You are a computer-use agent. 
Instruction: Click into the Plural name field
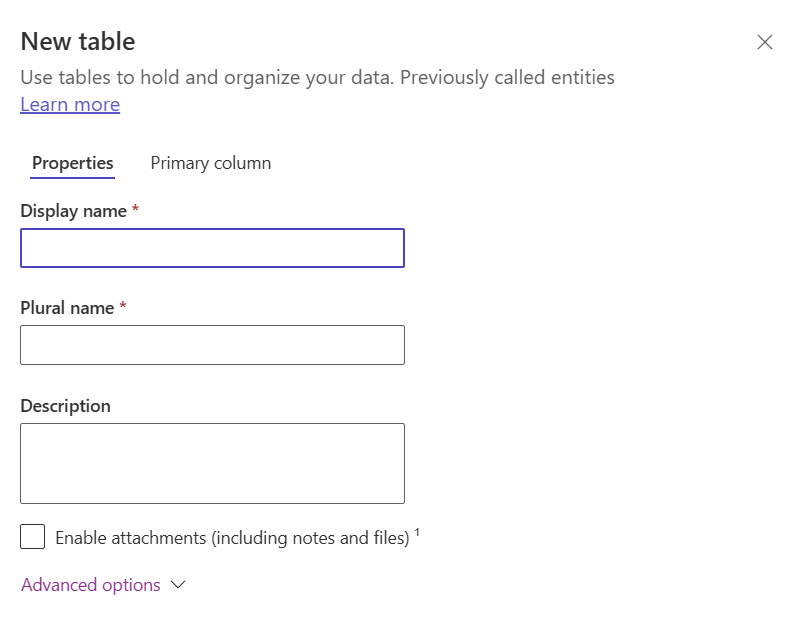[x=212, y=345]
